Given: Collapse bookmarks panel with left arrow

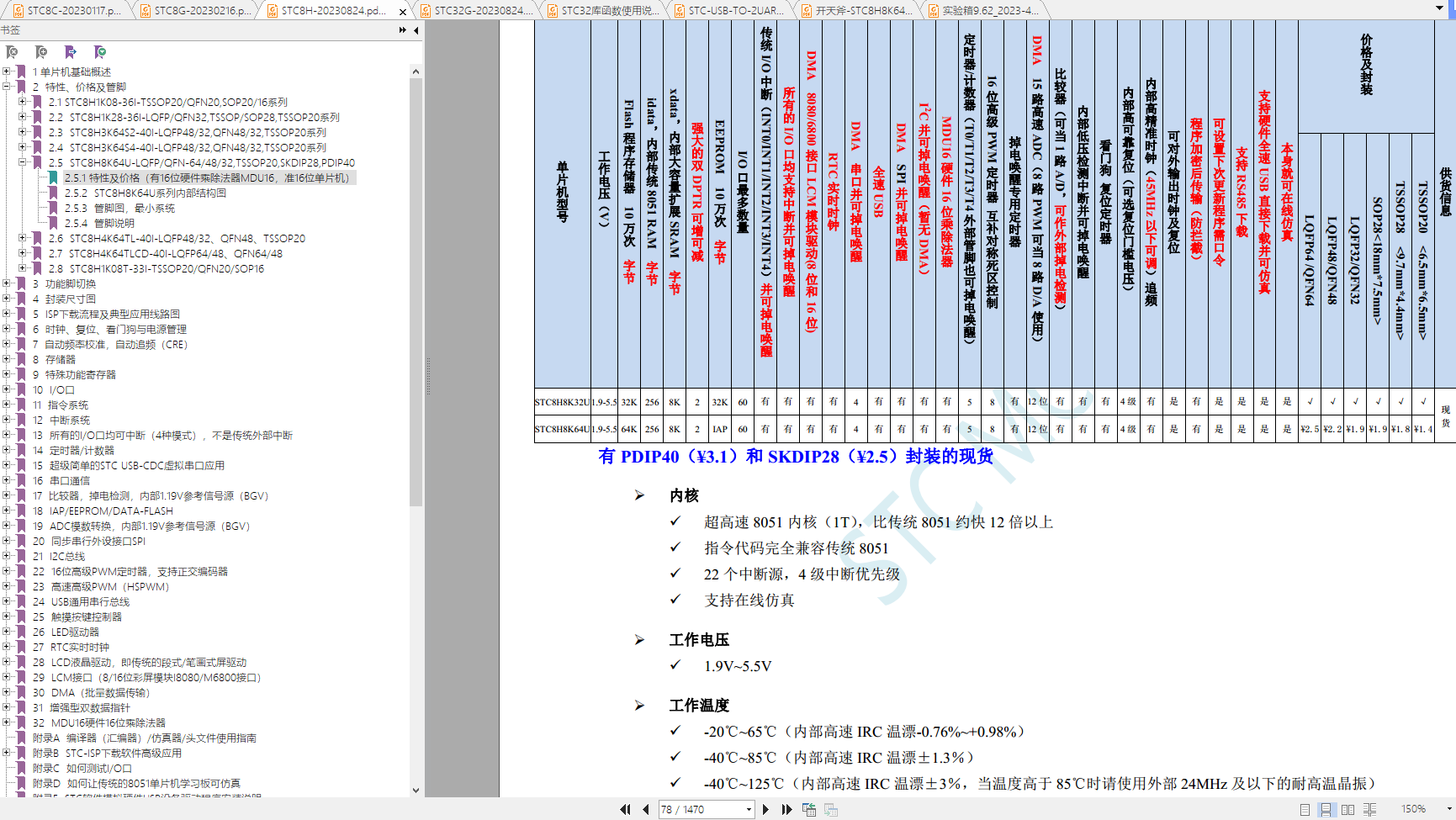Looking at the screenshot, I should [x=416, y=30].
